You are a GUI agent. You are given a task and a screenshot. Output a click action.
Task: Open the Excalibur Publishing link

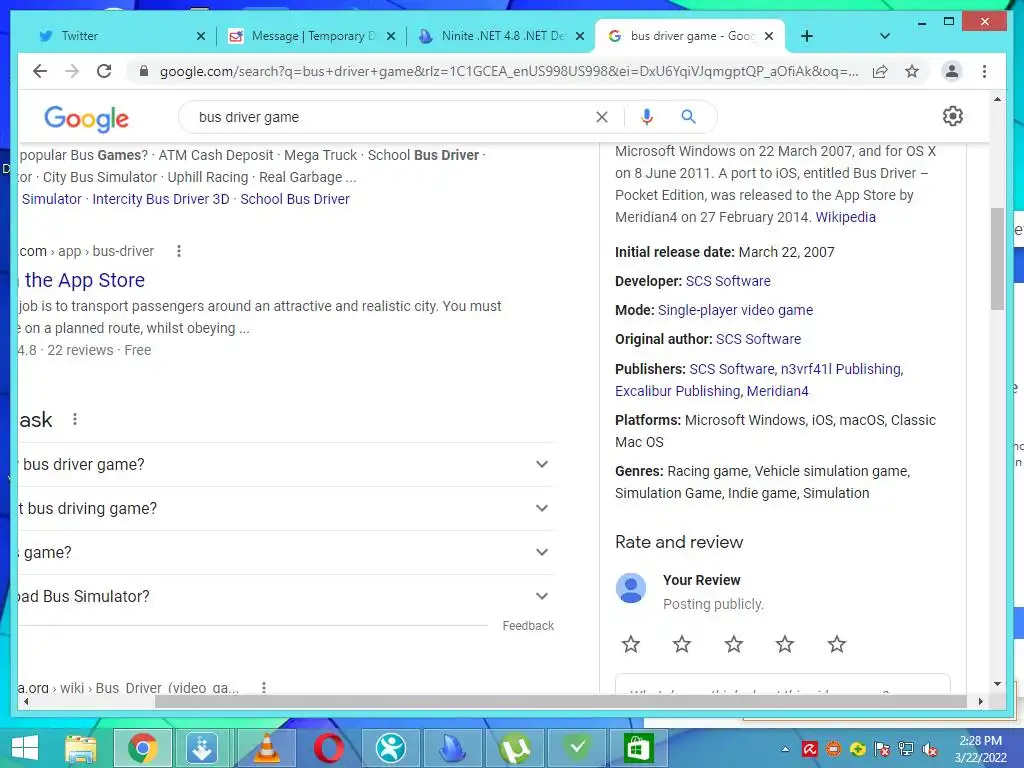click(678, 391)
